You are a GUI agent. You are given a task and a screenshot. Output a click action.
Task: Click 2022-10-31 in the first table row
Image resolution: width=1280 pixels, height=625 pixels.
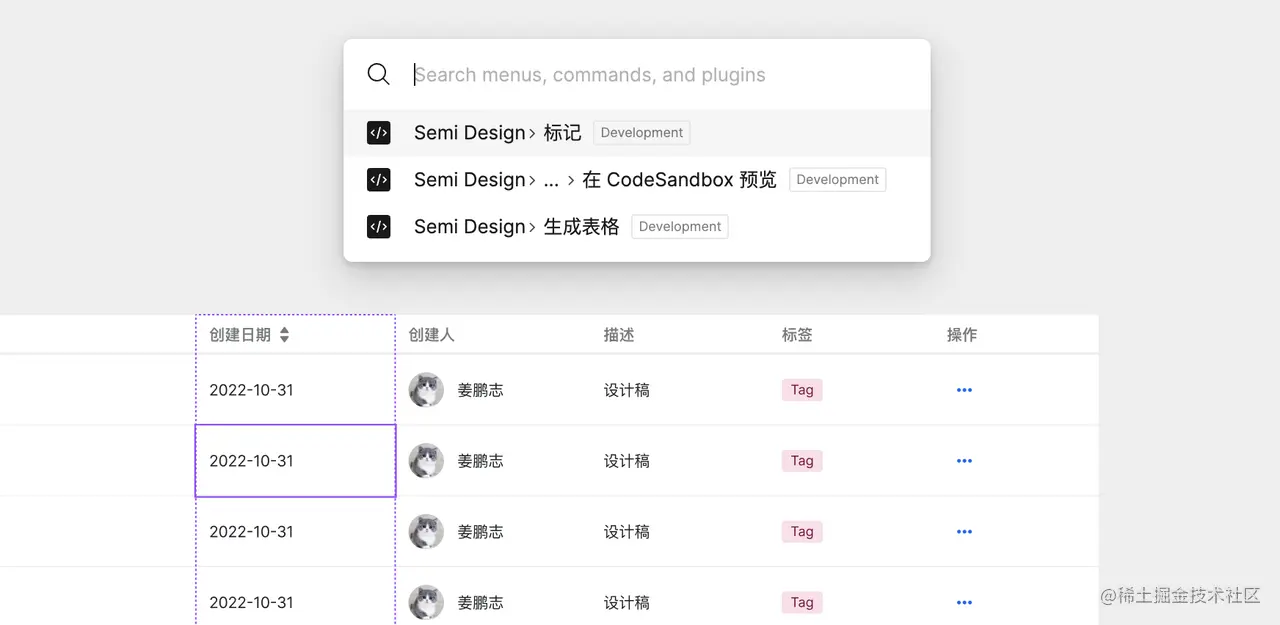(x=251, y=390)
